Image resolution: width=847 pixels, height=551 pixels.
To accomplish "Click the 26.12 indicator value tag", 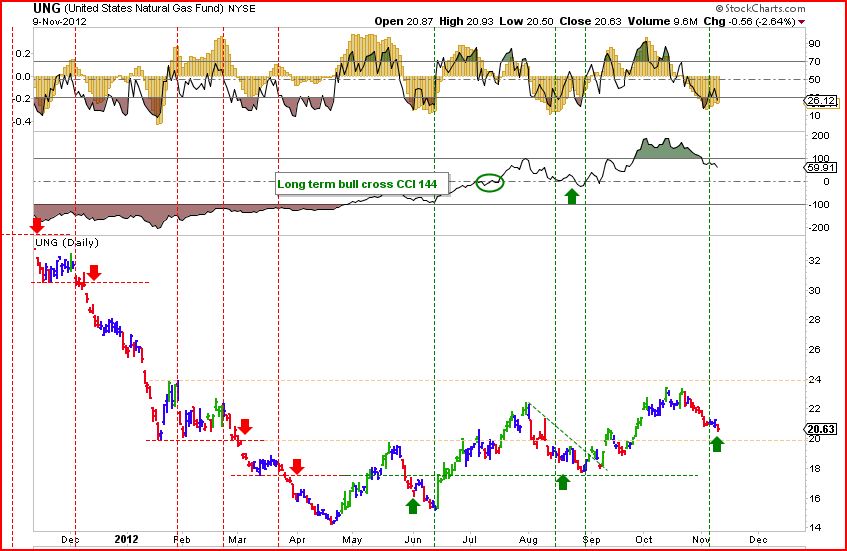I will point(822,100).
